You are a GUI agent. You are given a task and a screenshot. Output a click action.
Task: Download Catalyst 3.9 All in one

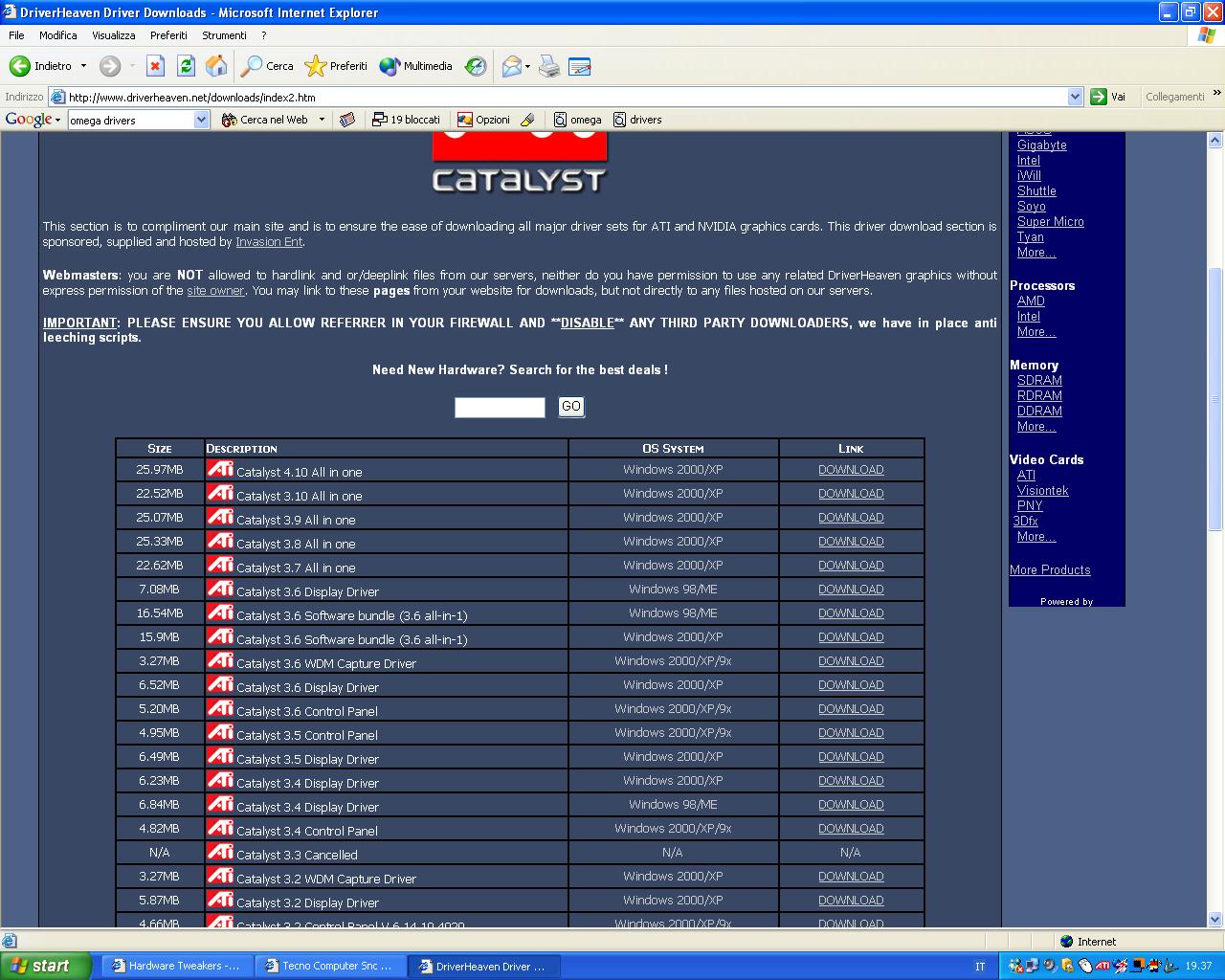click(851, 518)
